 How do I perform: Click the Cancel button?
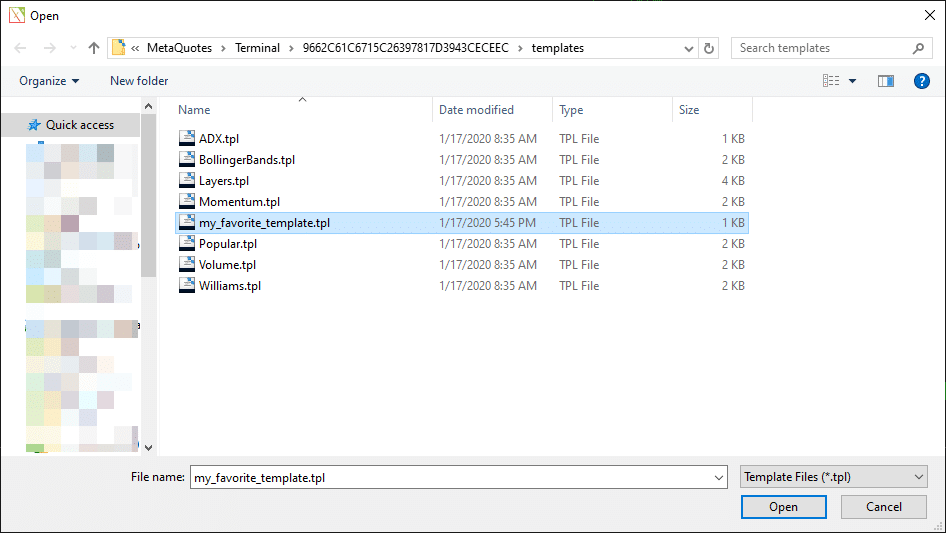pyautogui.click(x=883, y=507)
